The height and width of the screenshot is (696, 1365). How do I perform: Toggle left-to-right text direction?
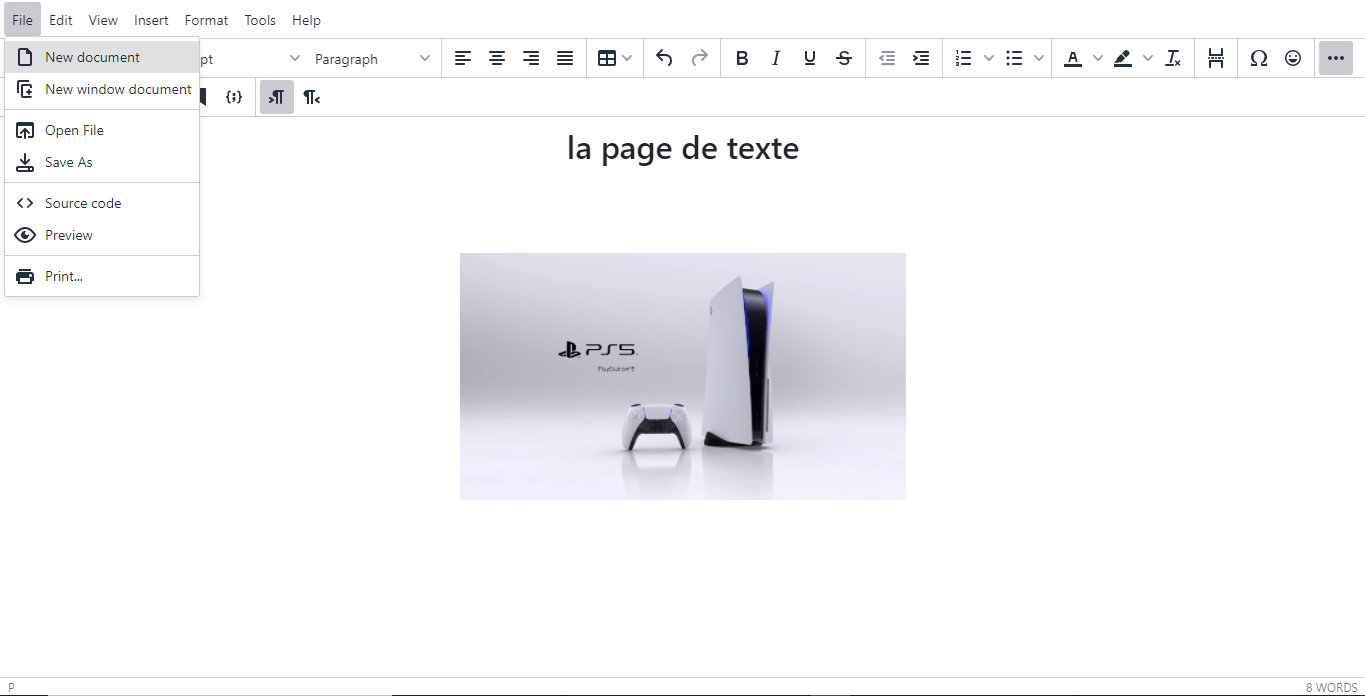(277, 97)
